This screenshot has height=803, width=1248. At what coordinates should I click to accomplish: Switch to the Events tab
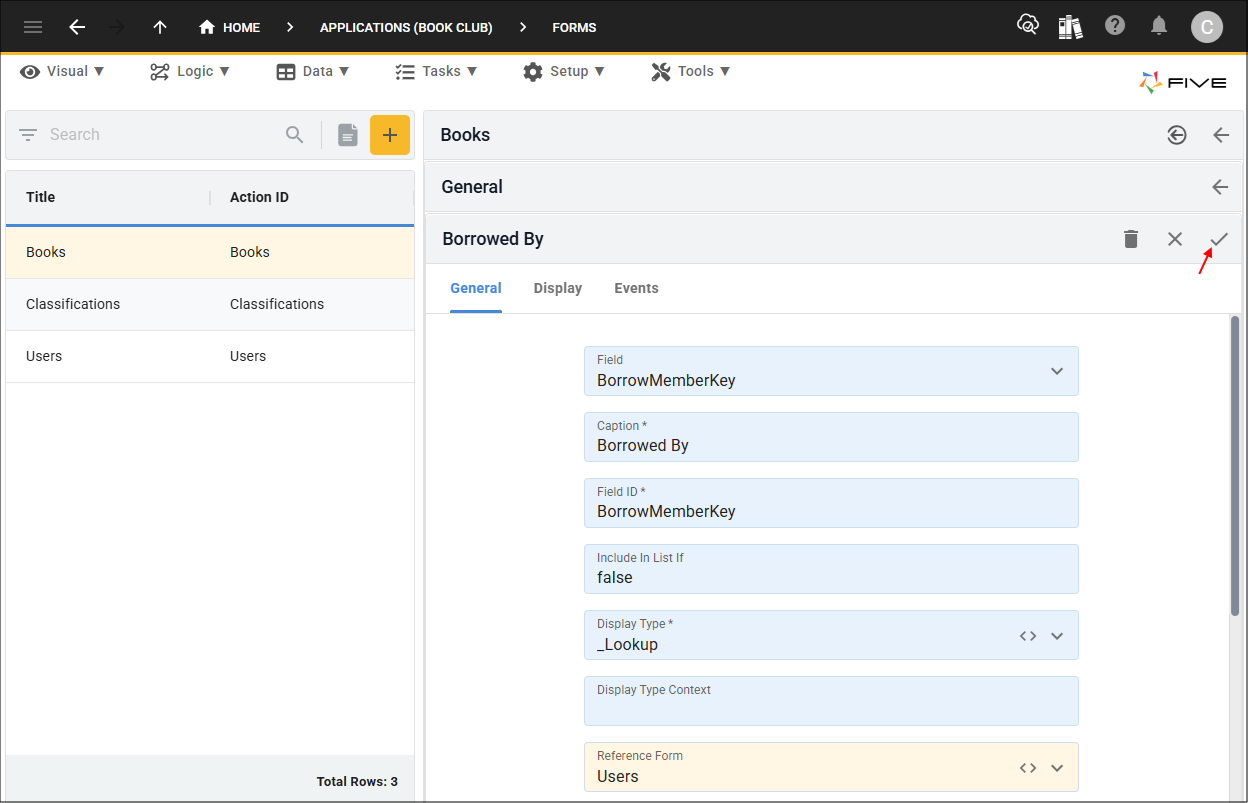(x=636, y=288)
